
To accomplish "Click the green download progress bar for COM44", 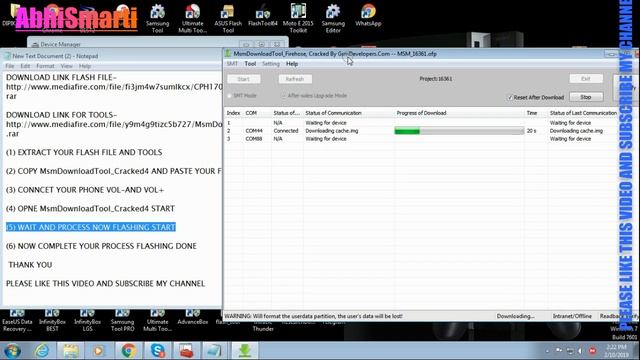I will (x=459, y=131).
